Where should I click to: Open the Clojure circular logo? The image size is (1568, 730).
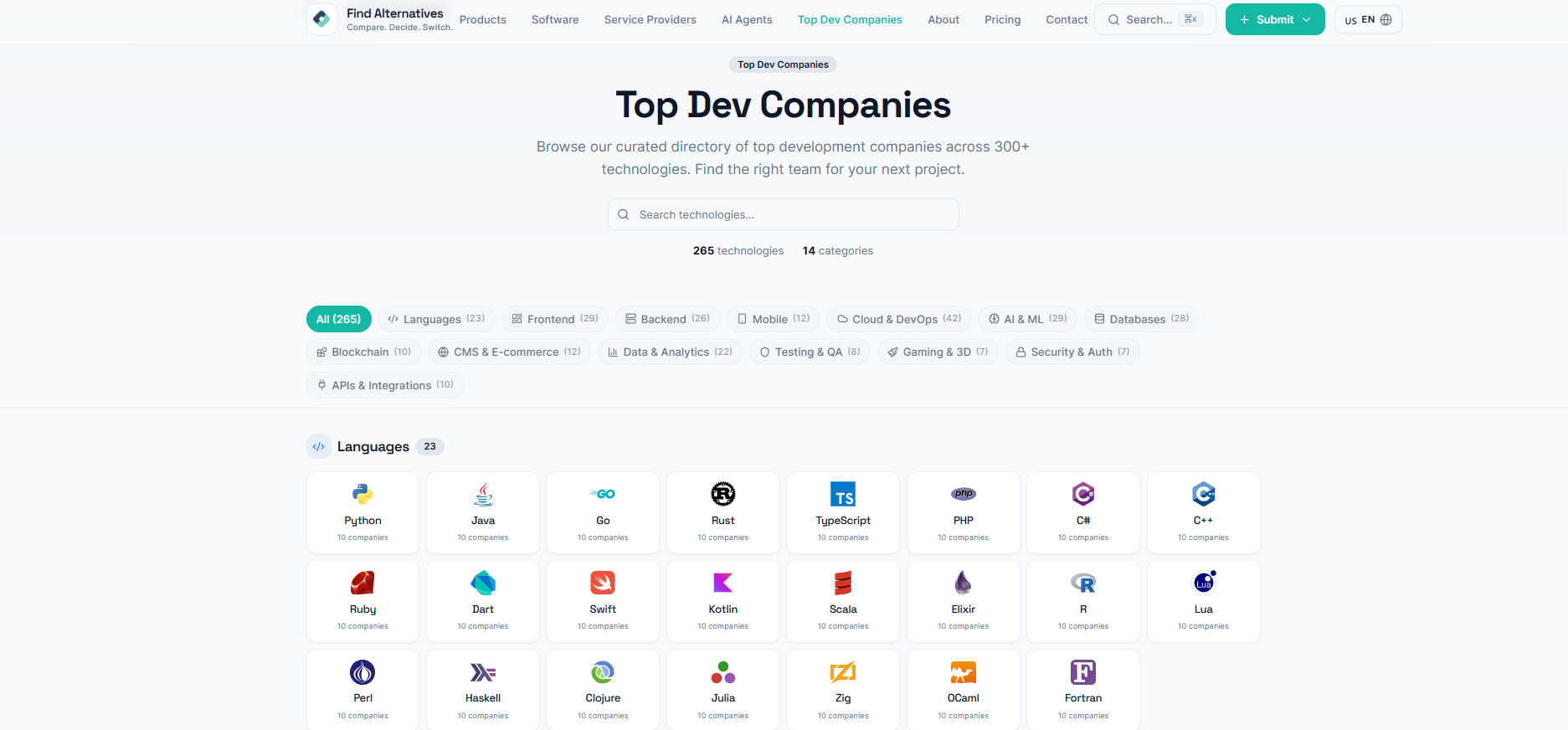pos(603,672)
